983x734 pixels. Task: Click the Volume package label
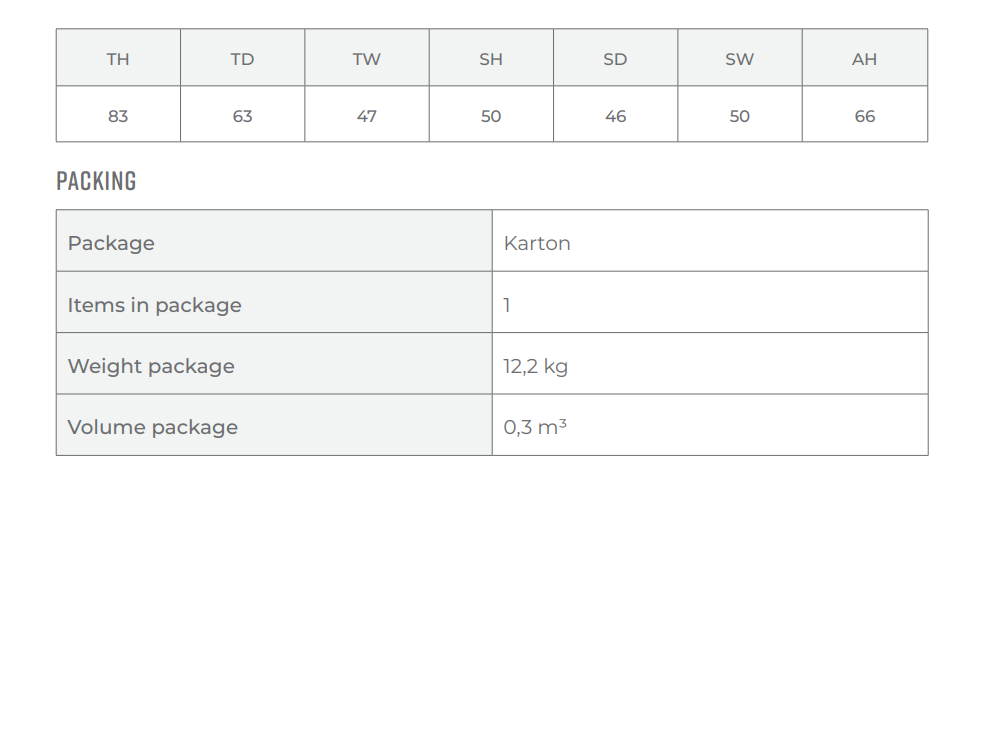152,427
